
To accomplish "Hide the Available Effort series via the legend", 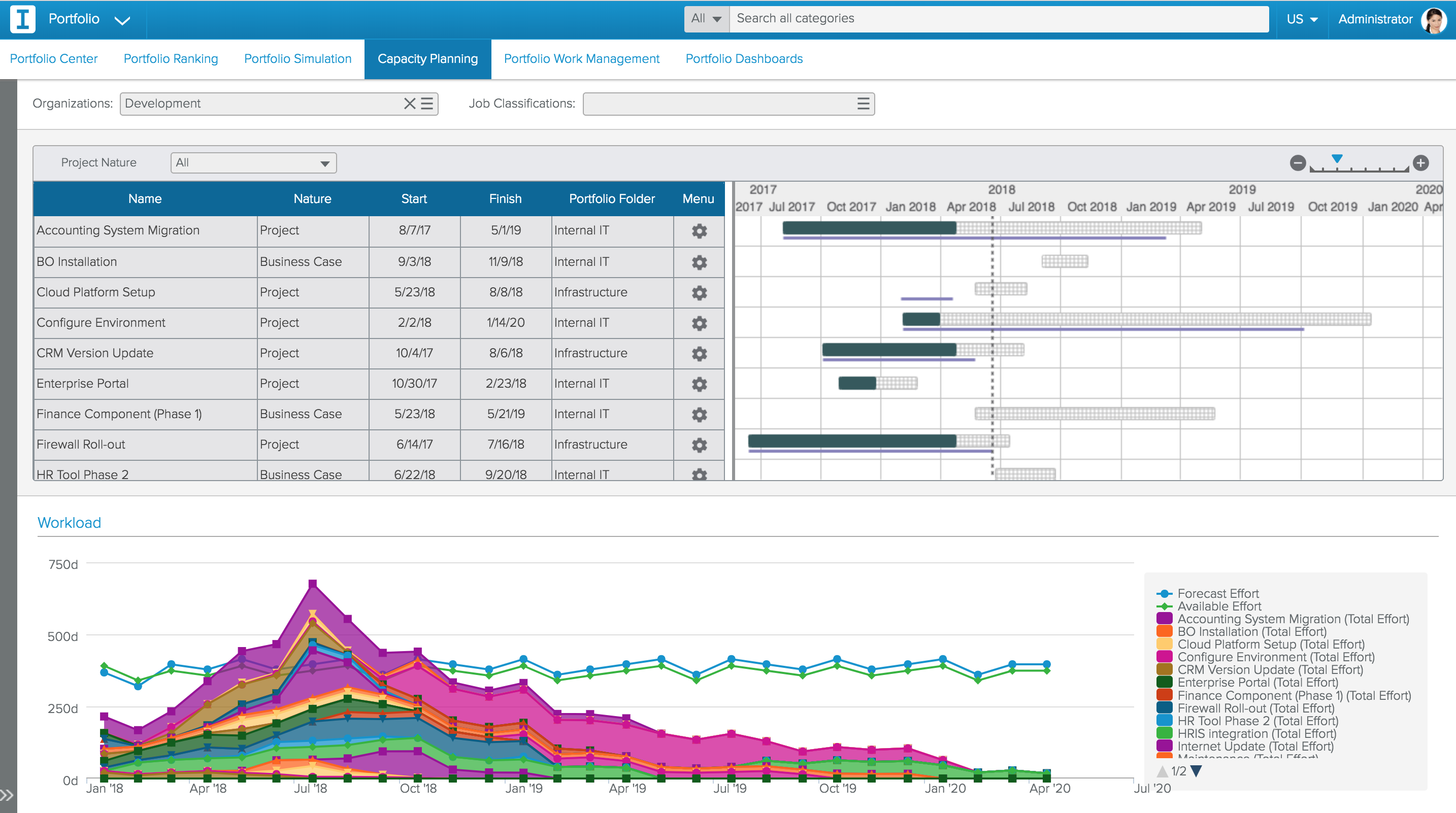I will click(1219, 606).
